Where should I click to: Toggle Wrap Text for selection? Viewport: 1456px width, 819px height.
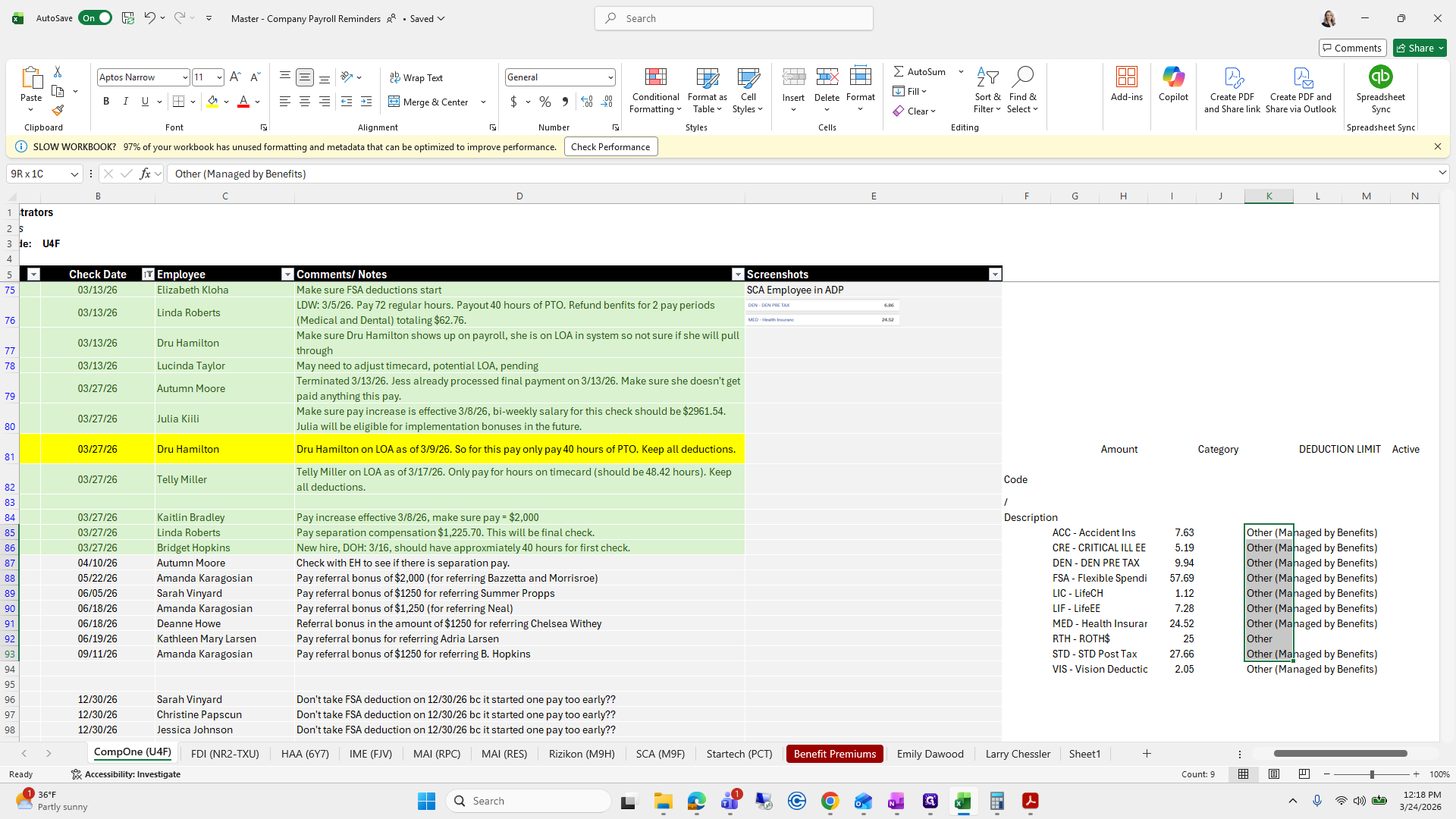point(416,77)
